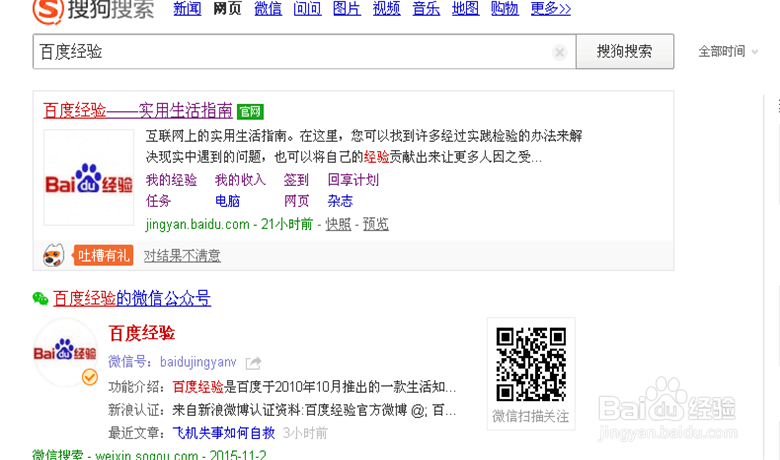
Task: Open the 回享计划 sublink
Action: [353, 180]
